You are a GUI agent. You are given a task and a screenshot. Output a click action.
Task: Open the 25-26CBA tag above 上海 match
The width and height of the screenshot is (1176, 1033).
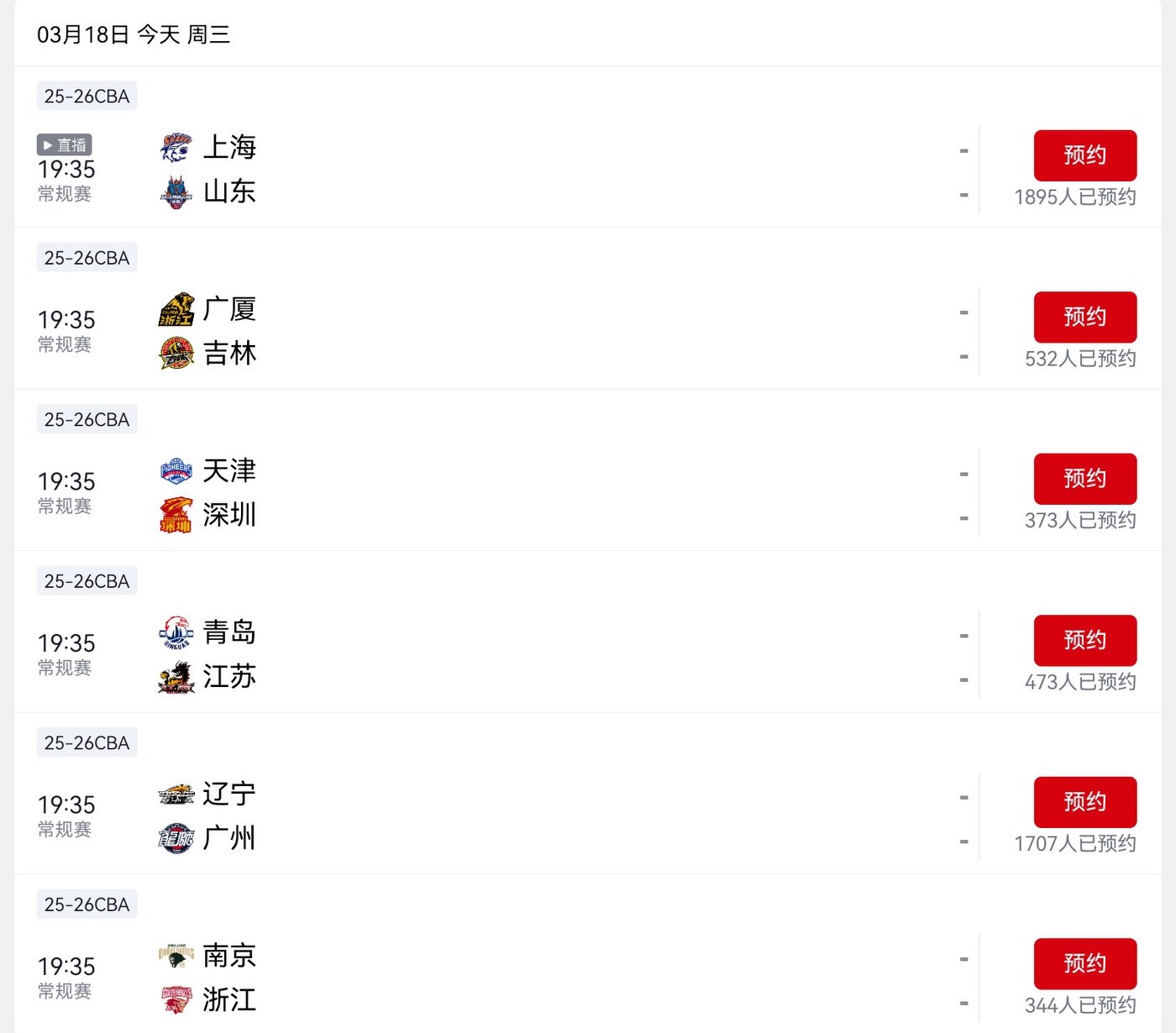(x=87, y=97)
